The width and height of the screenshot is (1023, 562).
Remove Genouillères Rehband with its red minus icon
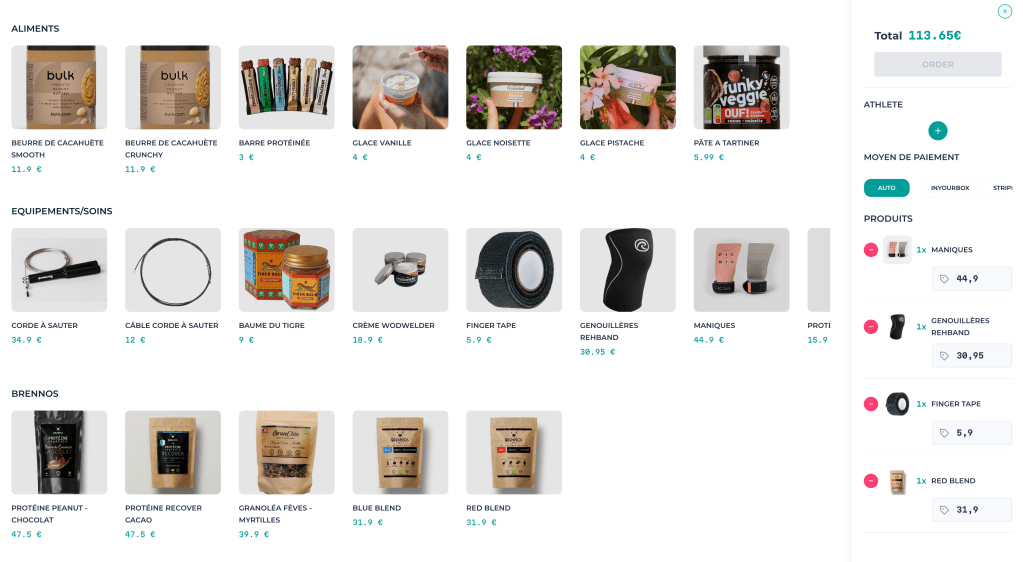(870, 327)
